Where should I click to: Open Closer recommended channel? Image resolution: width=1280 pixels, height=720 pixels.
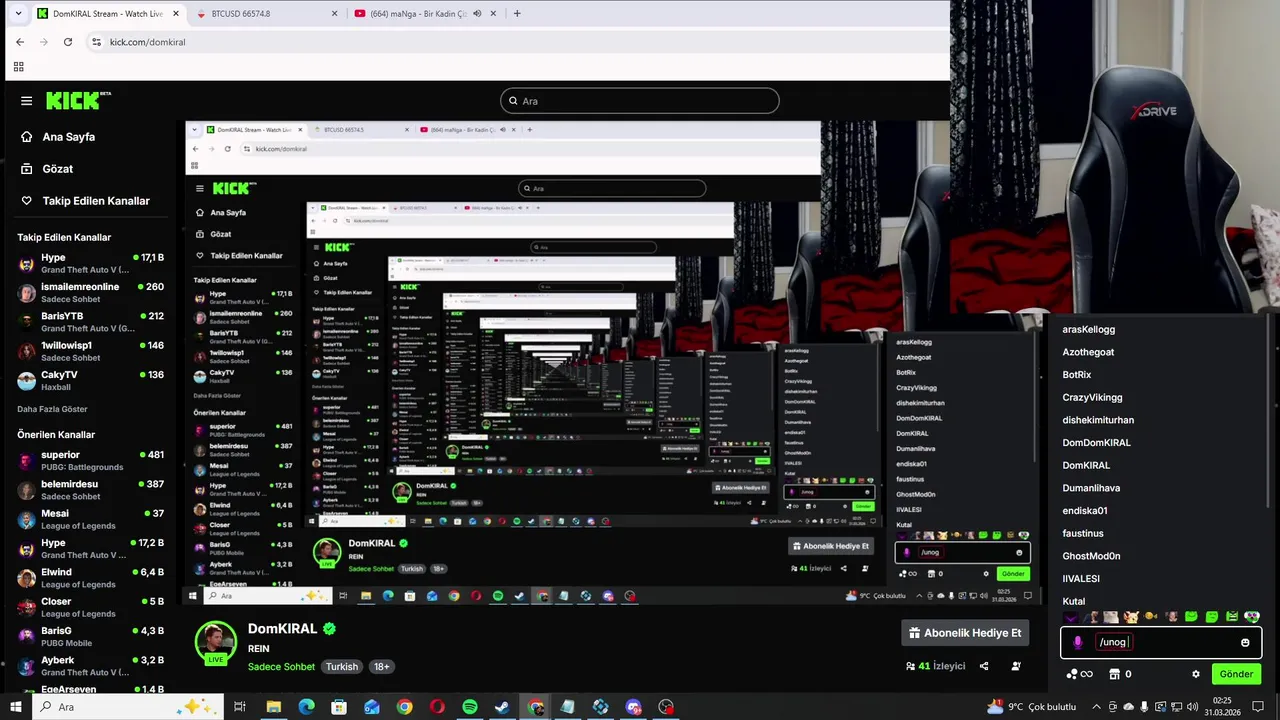[x=90, y=607]
